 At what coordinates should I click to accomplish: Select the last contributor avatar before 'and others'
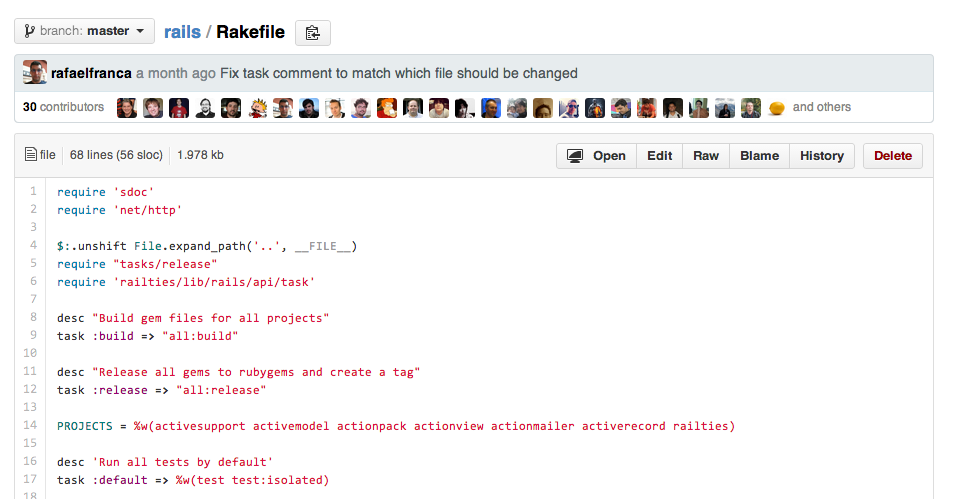click(776, 107)
